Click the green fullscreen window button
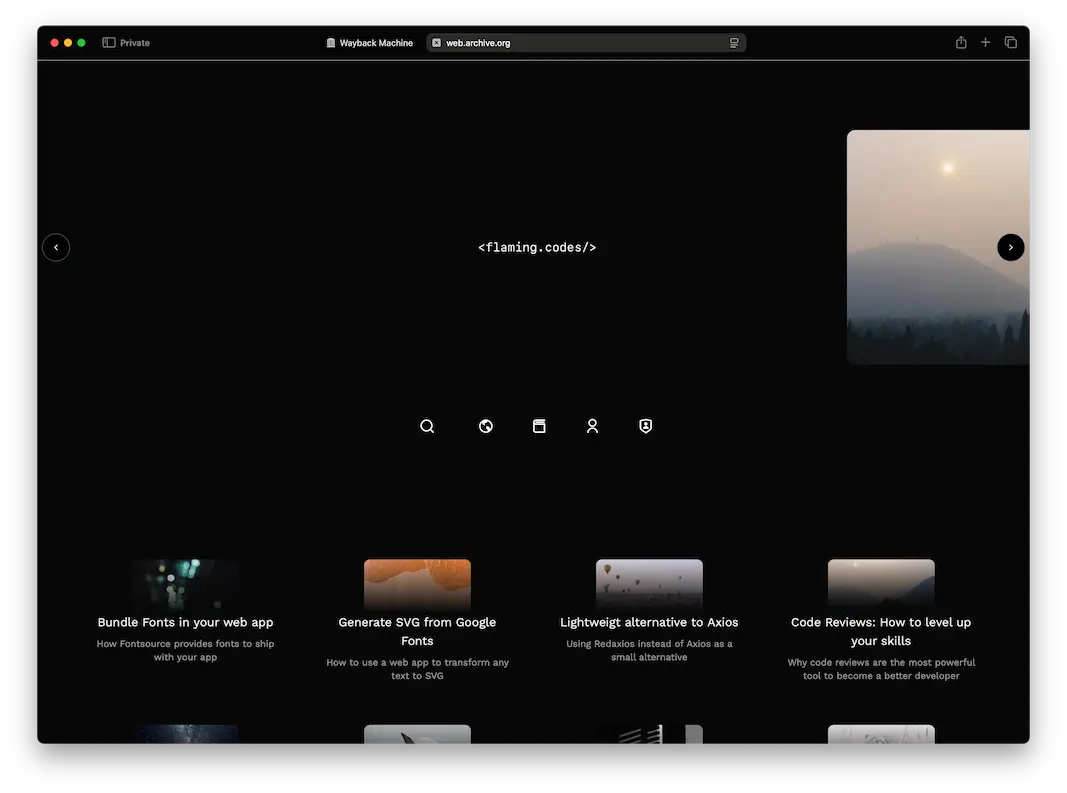The image size is (1067, 793). coord(81,42)
